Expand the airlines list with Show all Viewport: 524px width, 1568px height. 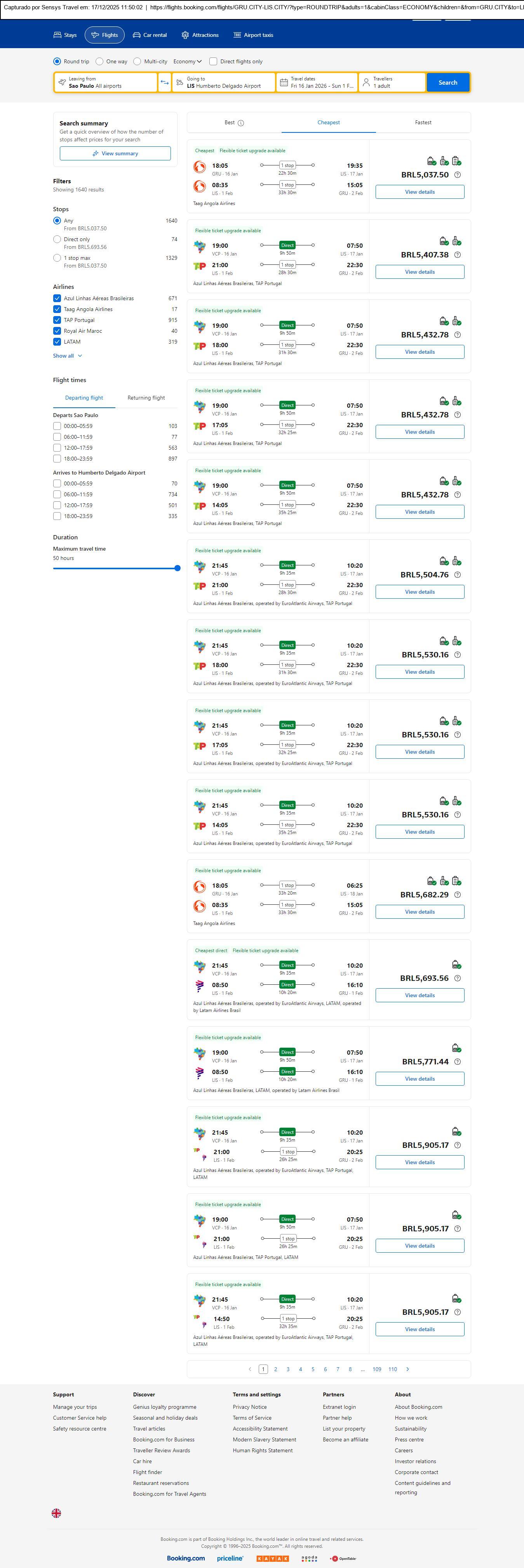[67, 355]
